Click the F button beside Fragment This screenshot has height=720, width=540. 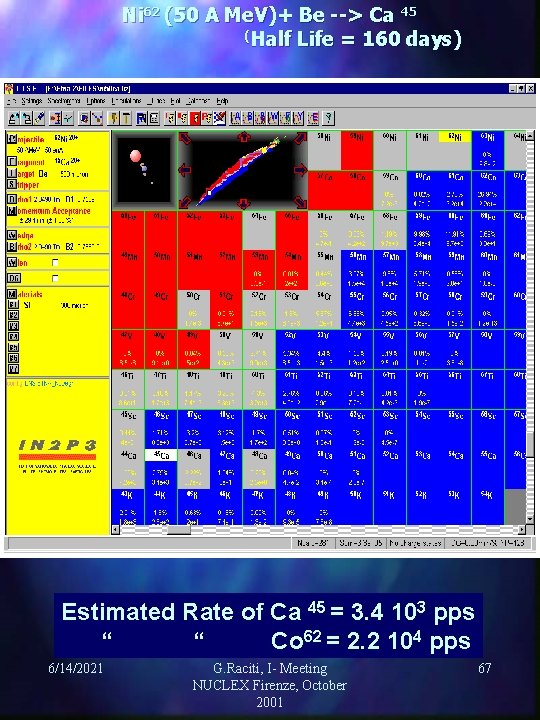(11, 162)
